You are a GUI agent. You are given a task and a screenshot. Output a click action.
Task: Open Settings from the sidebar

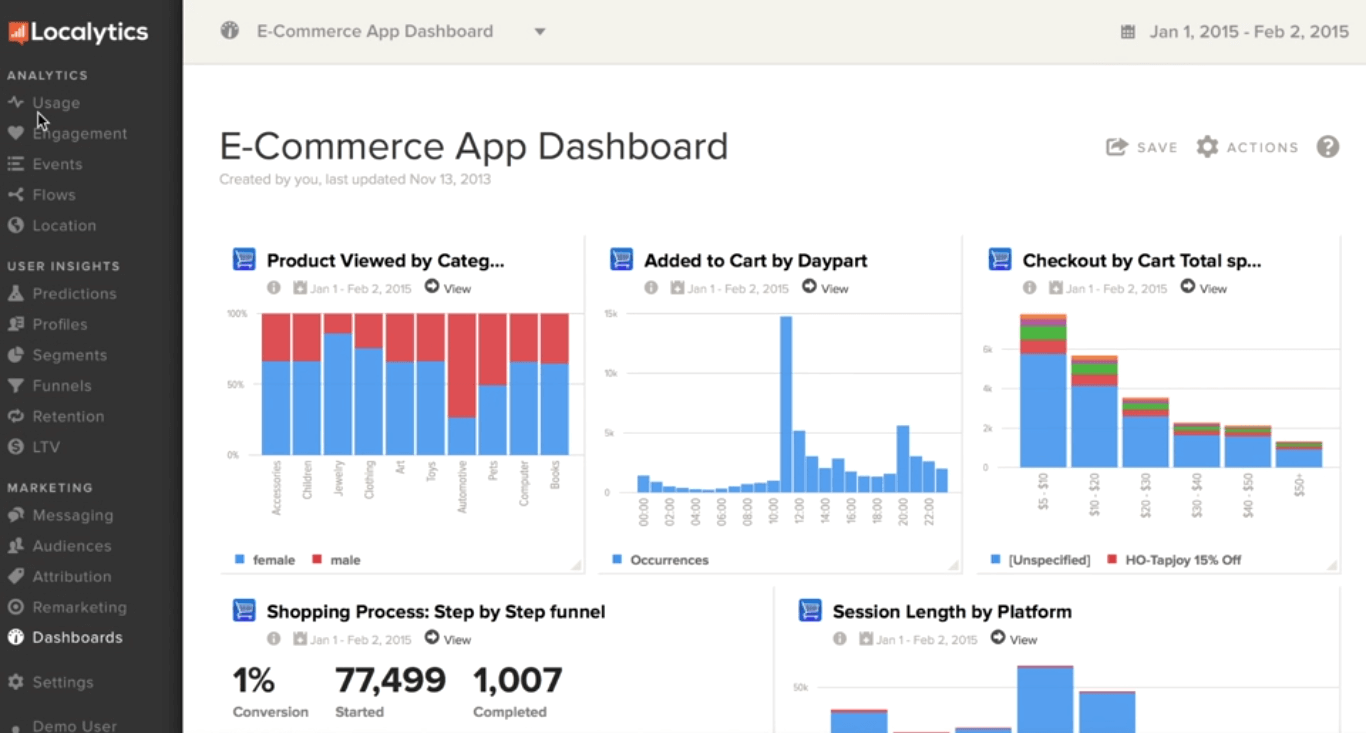click(63, 682)
